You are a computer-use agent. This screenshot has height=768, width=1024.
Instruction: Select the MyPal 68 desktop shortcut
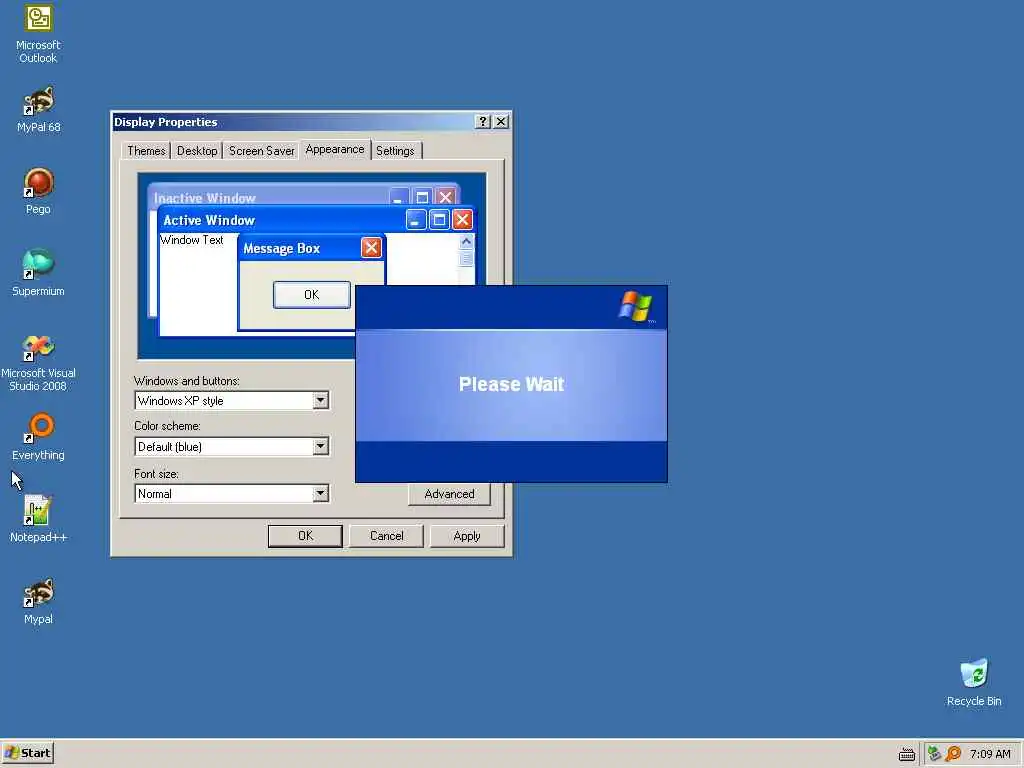click(38, 110)
